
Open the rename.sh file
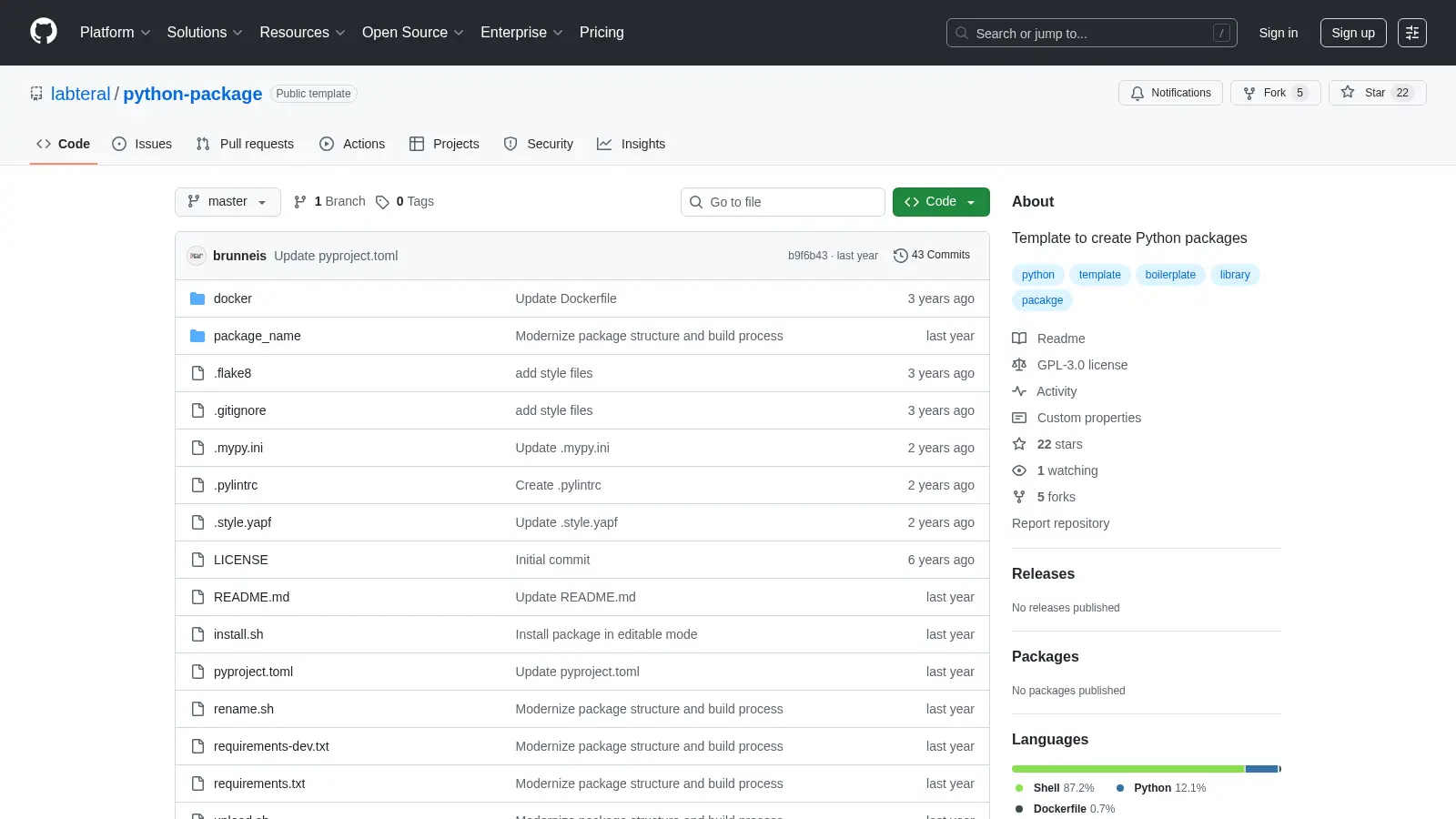[244, 709]
